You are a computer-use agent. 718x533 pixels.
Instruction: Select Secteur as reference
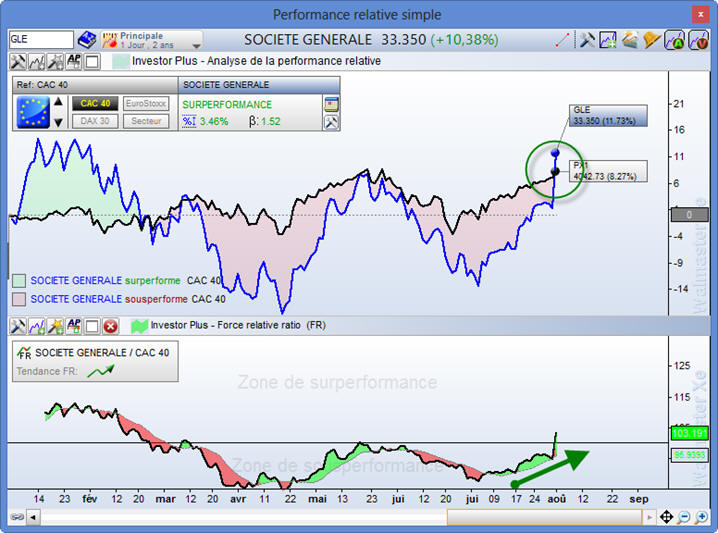coord(146,121)
